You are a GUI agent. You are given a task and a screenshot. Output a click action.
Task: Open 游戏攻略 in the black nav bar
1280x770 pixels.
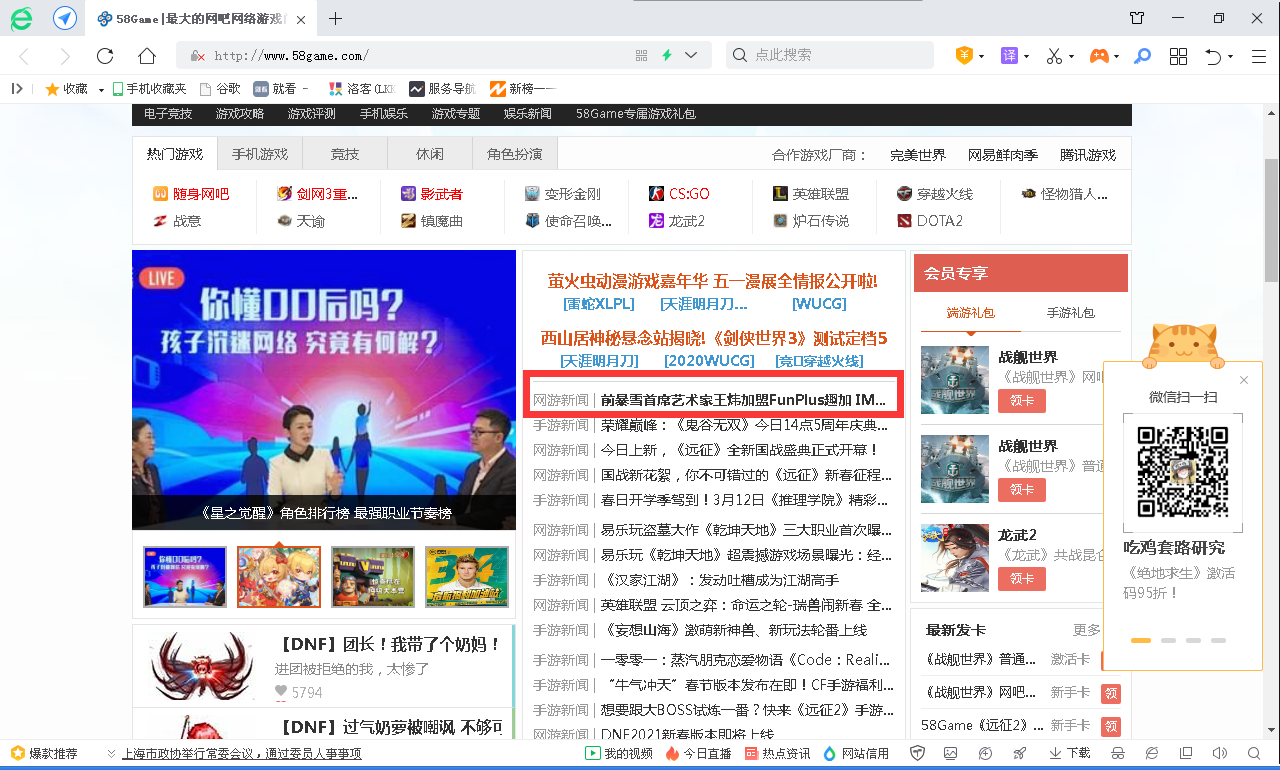tap(240, 114)
